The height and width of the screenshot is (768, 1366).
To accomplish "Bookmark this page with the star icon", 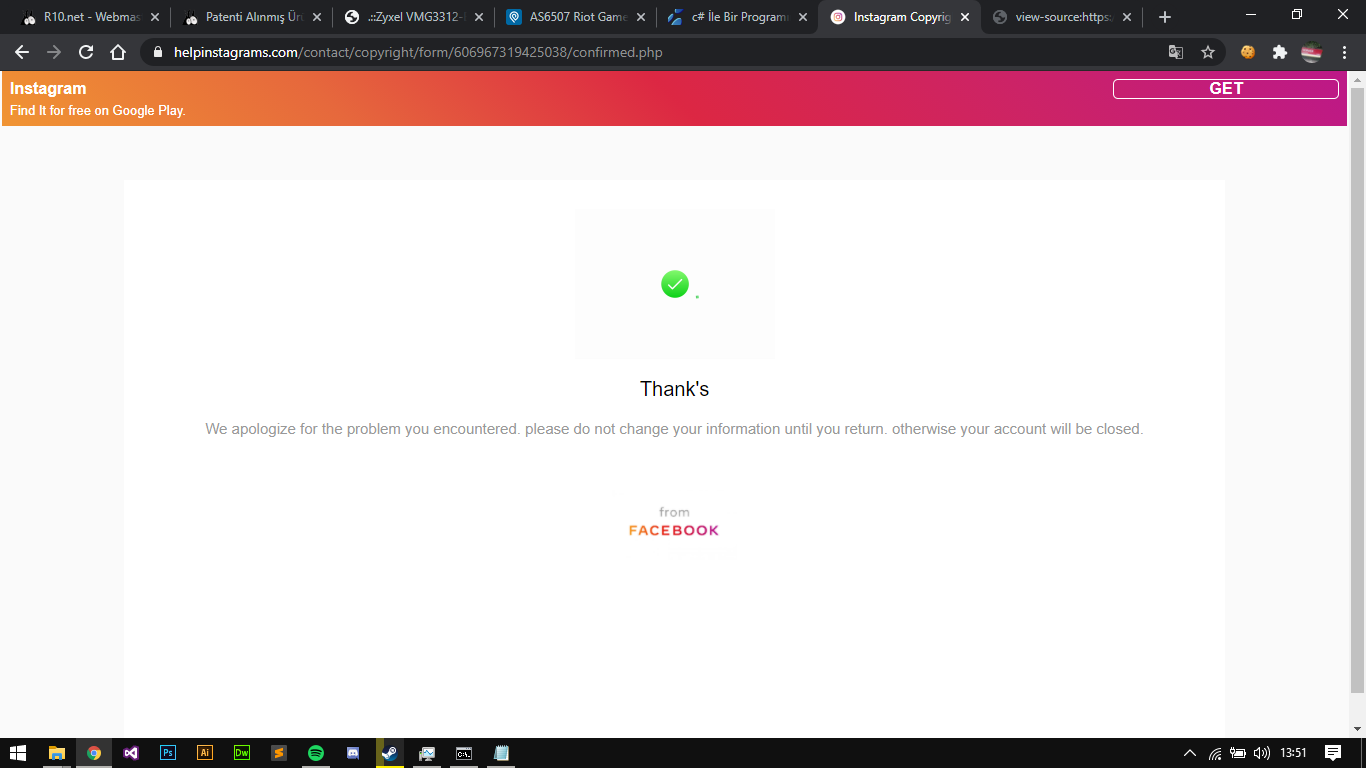I will point(1208,52).
